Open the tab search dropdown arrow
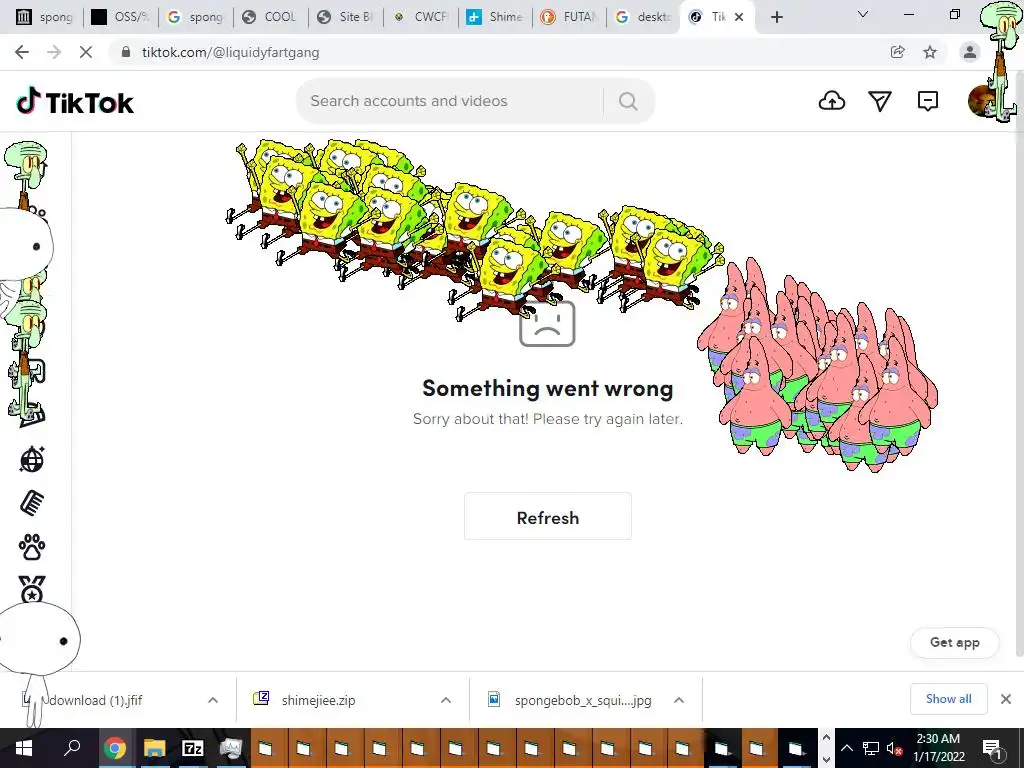This screenshot has height=768, width=1024. pyautogui.click(x=863, y=14)
